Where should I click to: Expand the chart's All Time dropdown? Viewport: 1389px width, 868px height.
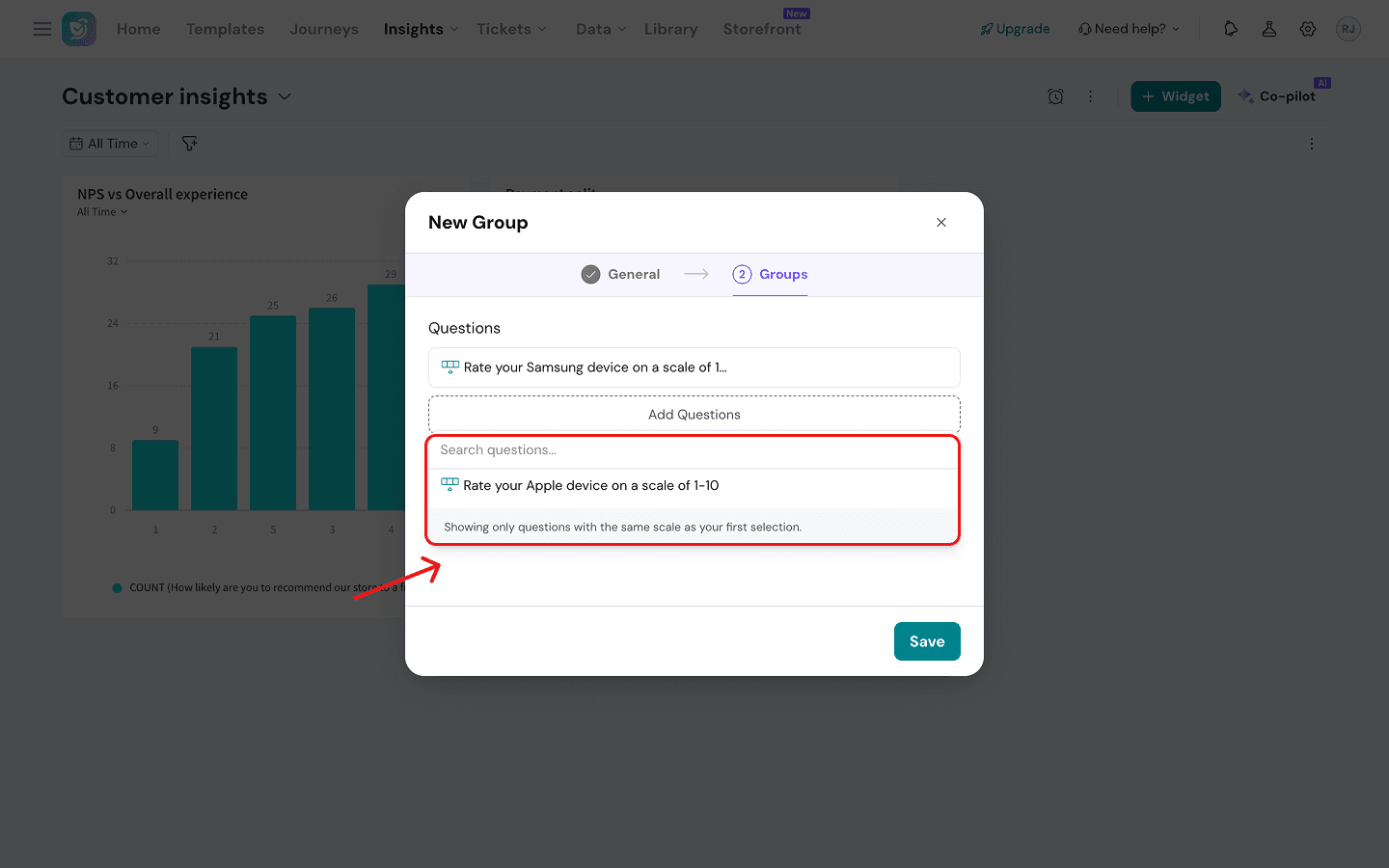click(102, 212)
